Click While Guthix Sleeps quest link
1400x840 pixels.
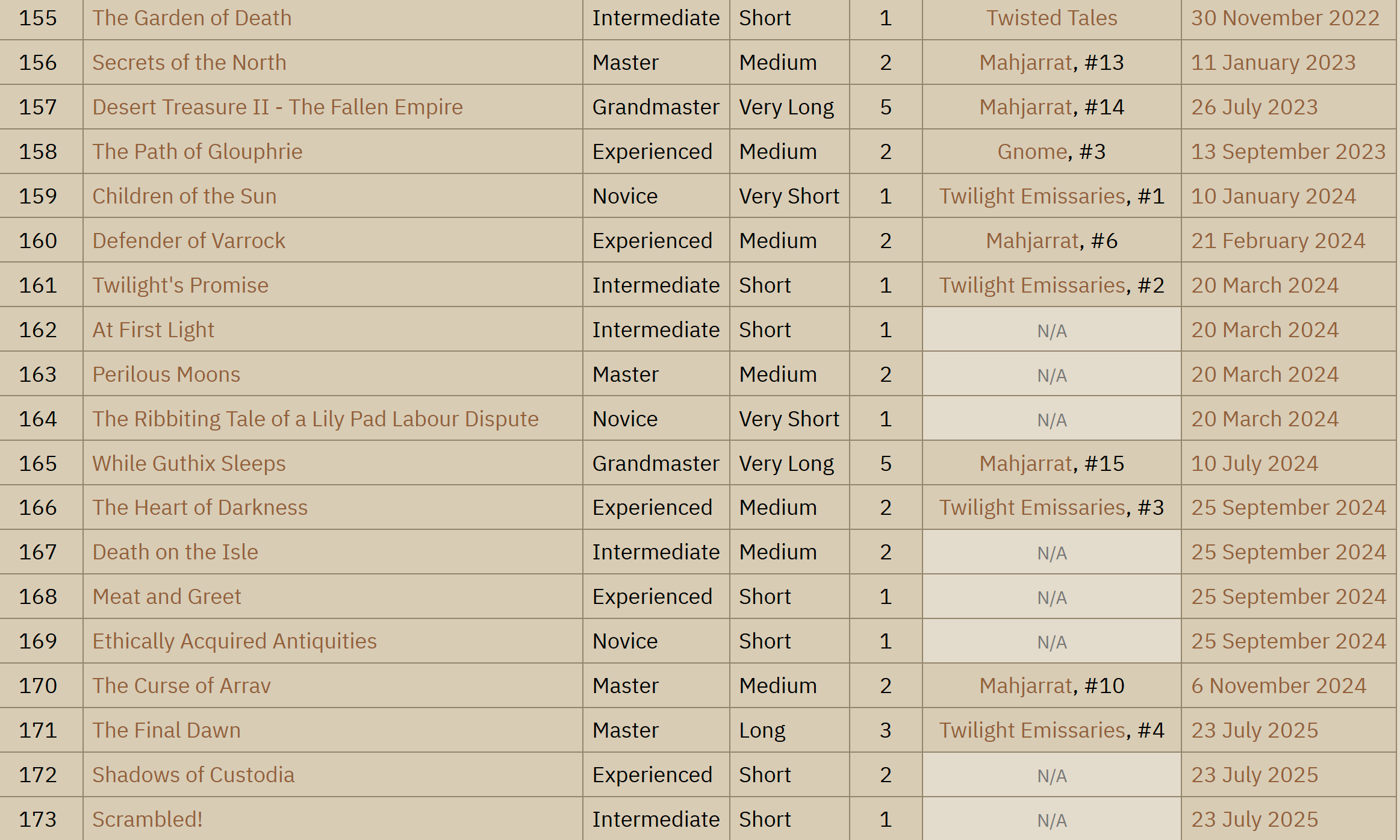coord(189,464)
